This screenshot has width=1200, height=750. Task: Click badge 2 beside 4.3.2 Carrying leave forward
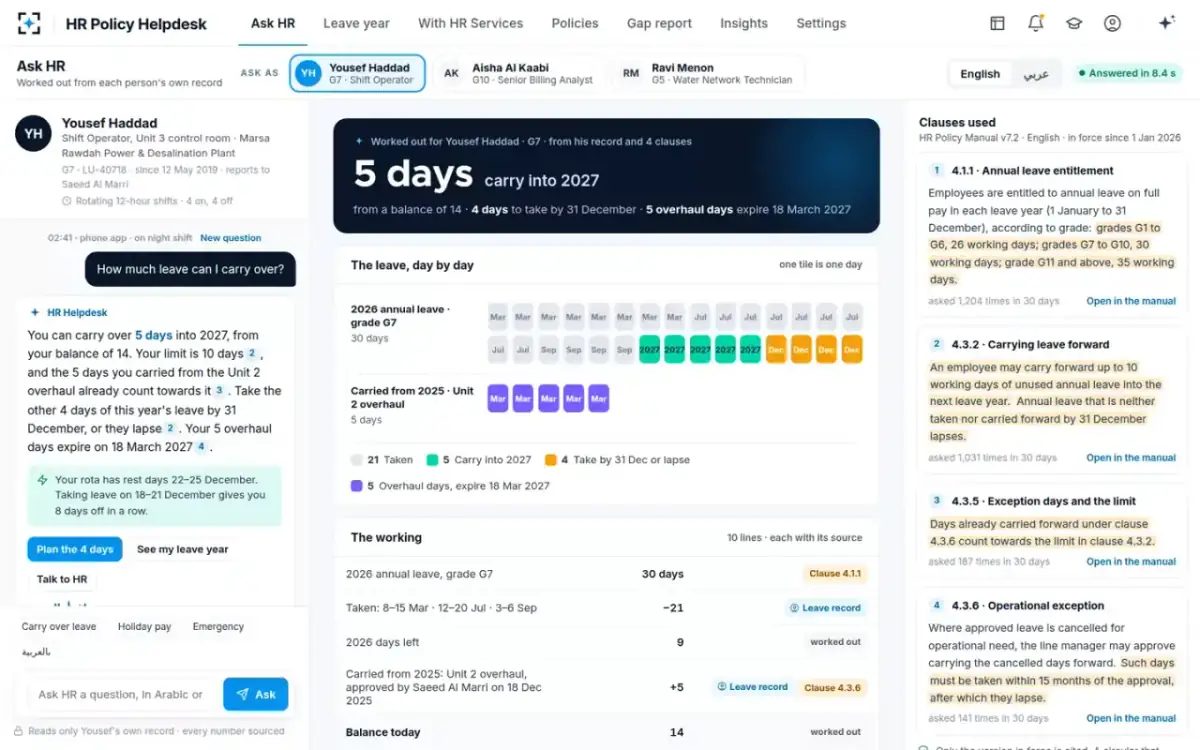coord(937,344)
